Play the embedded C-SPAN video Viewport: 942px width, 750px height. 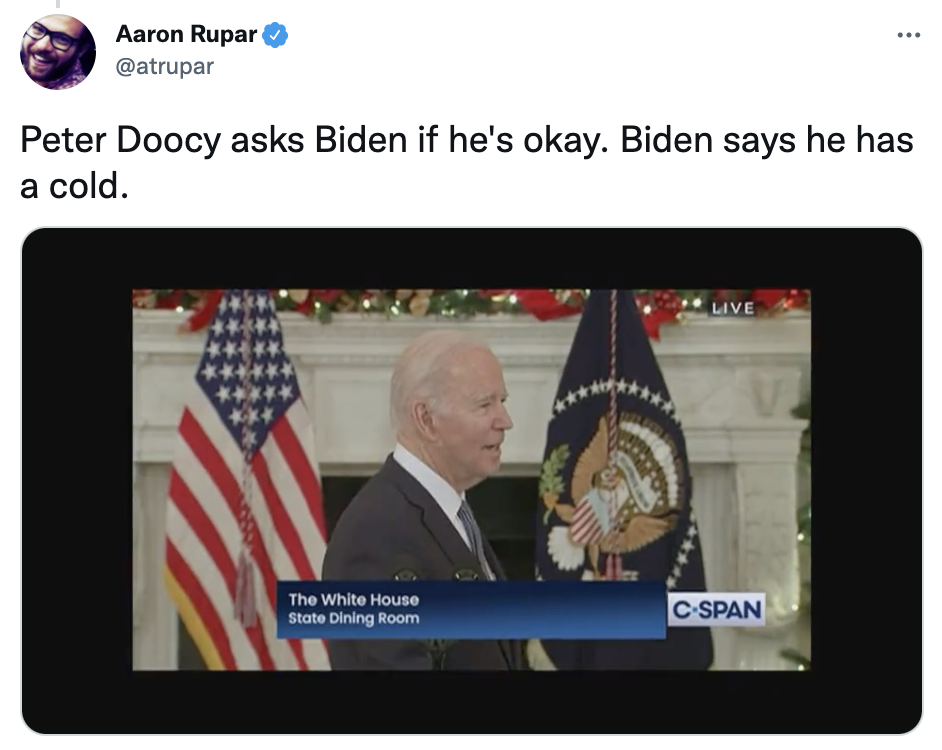tap(472, 480)
